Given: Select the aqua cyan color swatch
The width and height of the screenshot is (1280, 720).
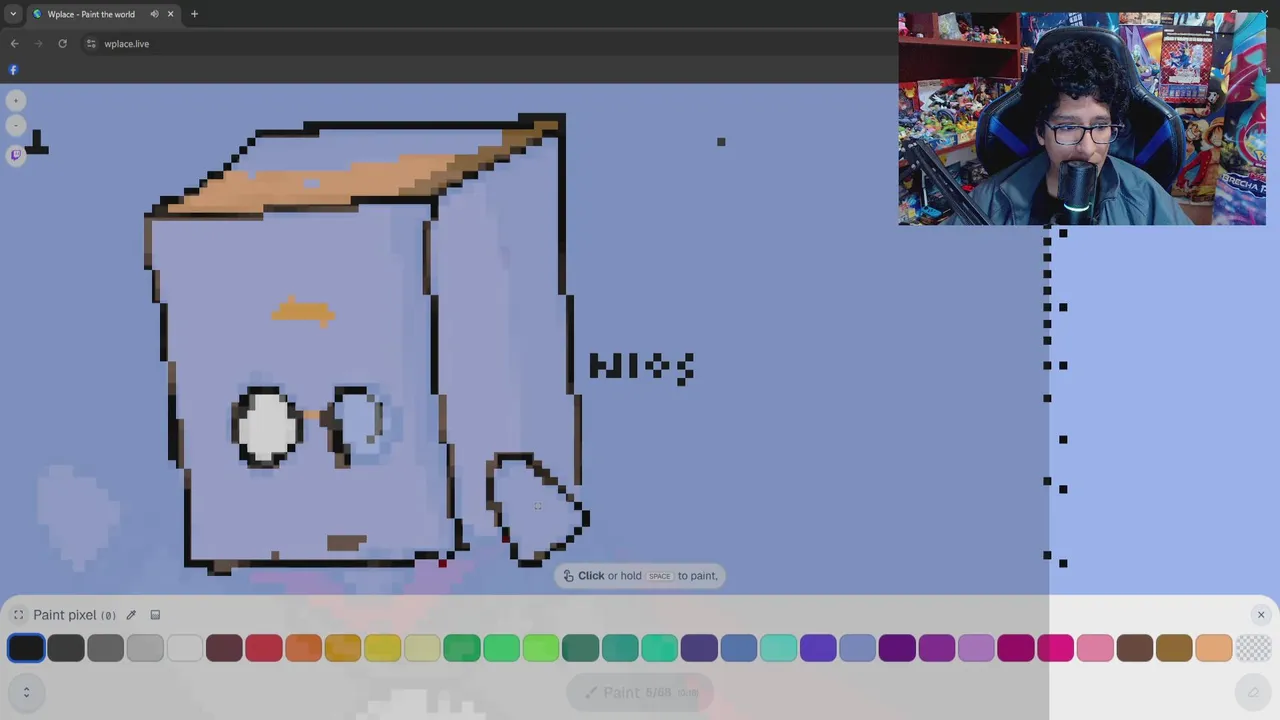Looking at the screenshot, I should [x=778, y=648].
